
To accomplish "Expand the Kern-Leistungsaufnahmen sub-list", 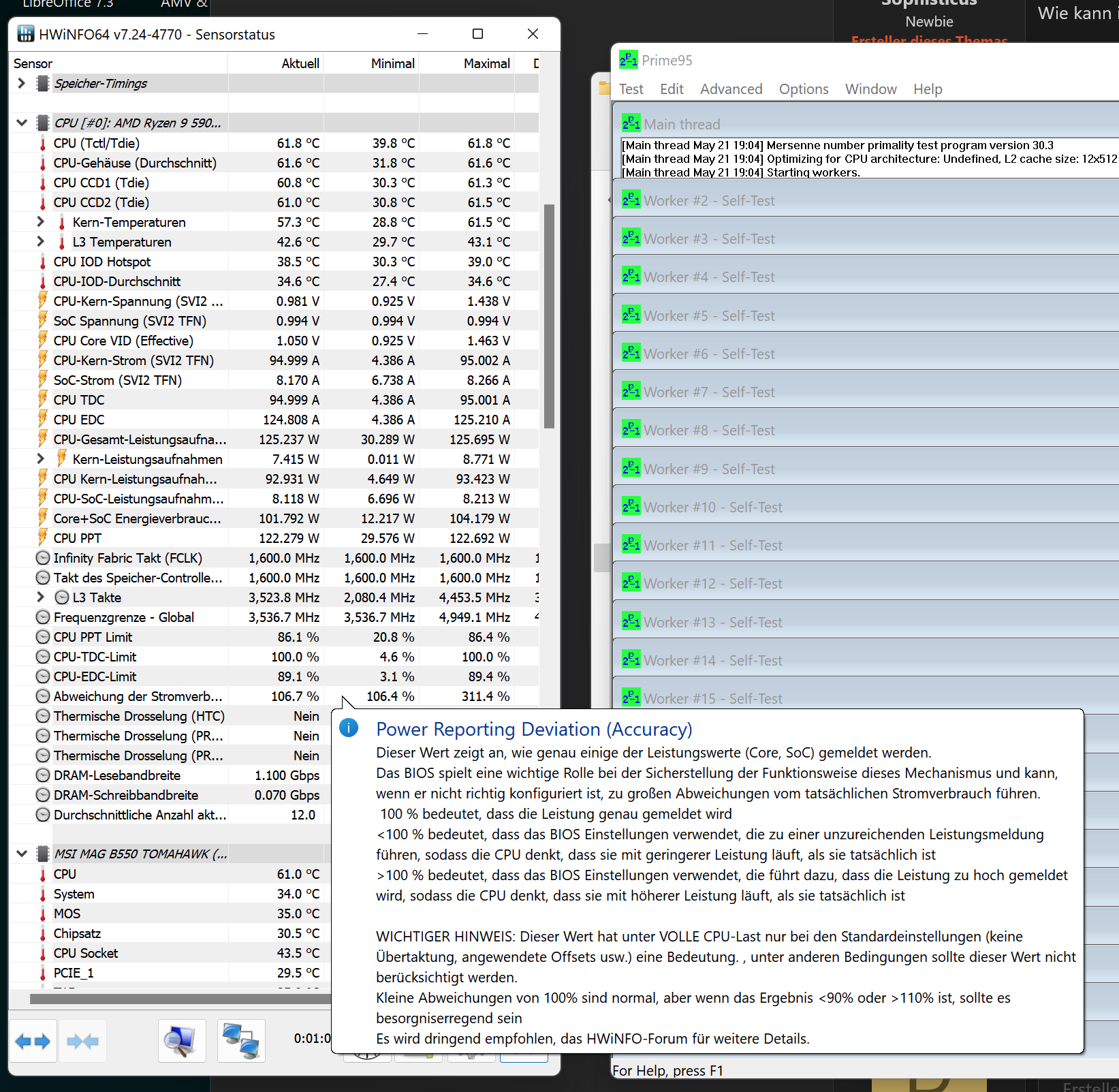I will 40,458.
